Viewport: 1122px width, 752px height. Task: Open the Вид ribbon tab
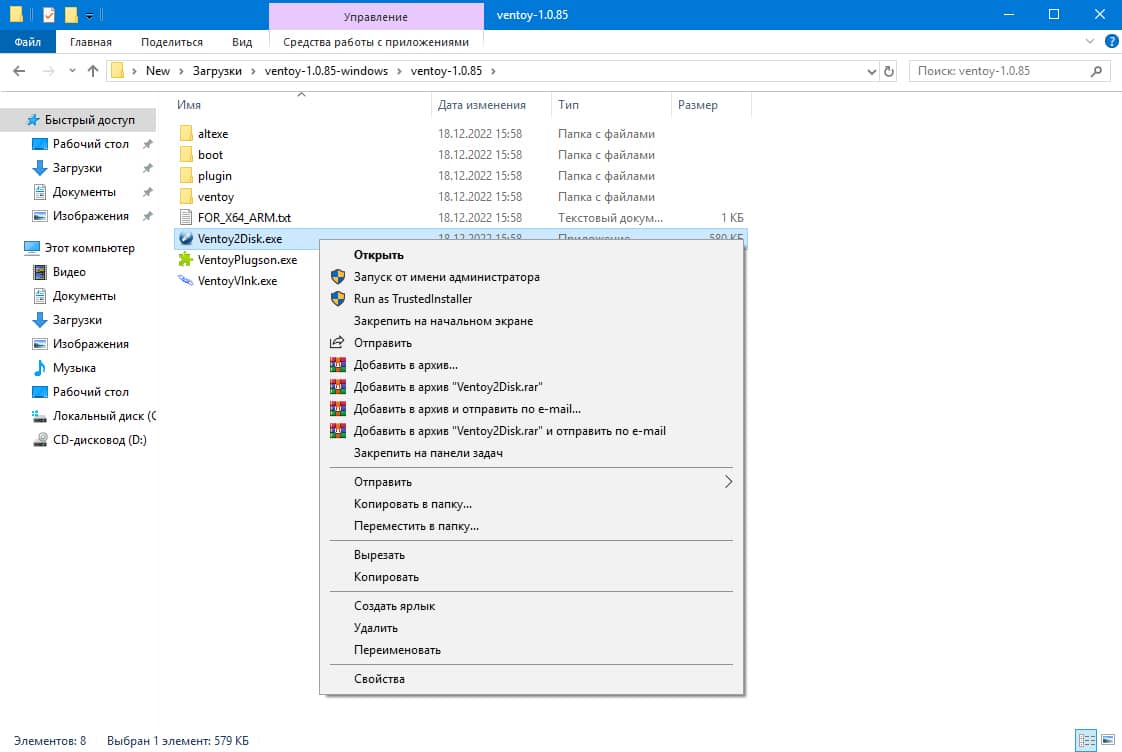point(242,42)
